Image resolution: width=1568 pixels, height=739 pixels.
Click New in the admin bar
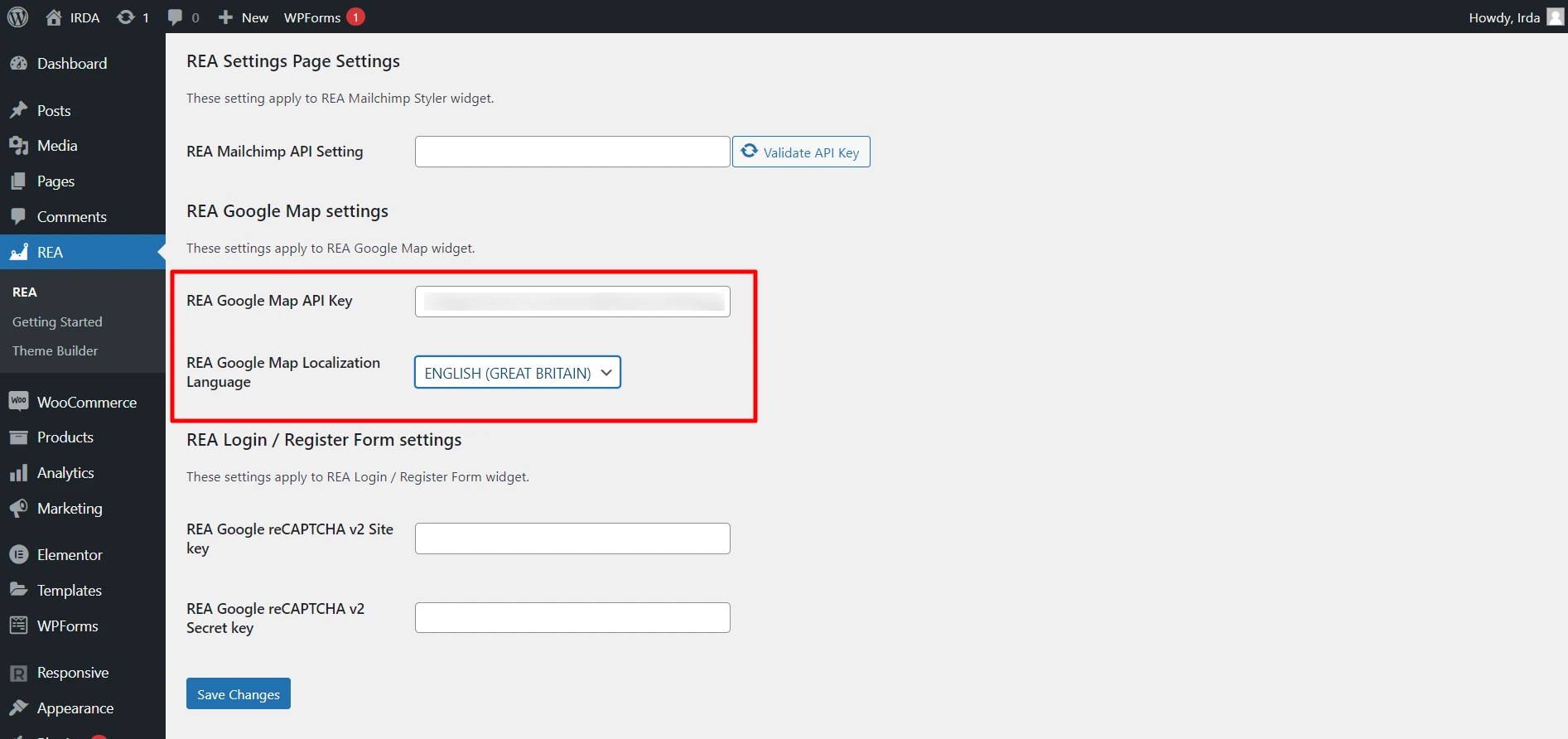tap(255, 17)
